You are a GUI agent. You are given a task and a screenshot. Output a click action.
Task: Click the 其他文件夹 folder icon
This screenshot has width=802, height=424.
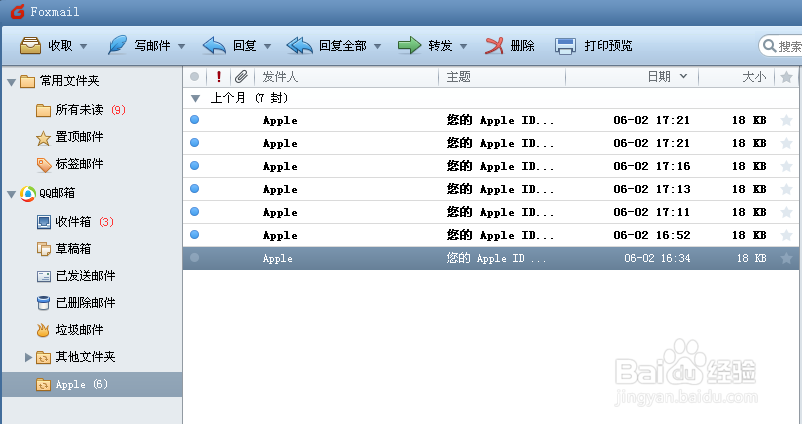pyautogui.click(x=43, y=357)
